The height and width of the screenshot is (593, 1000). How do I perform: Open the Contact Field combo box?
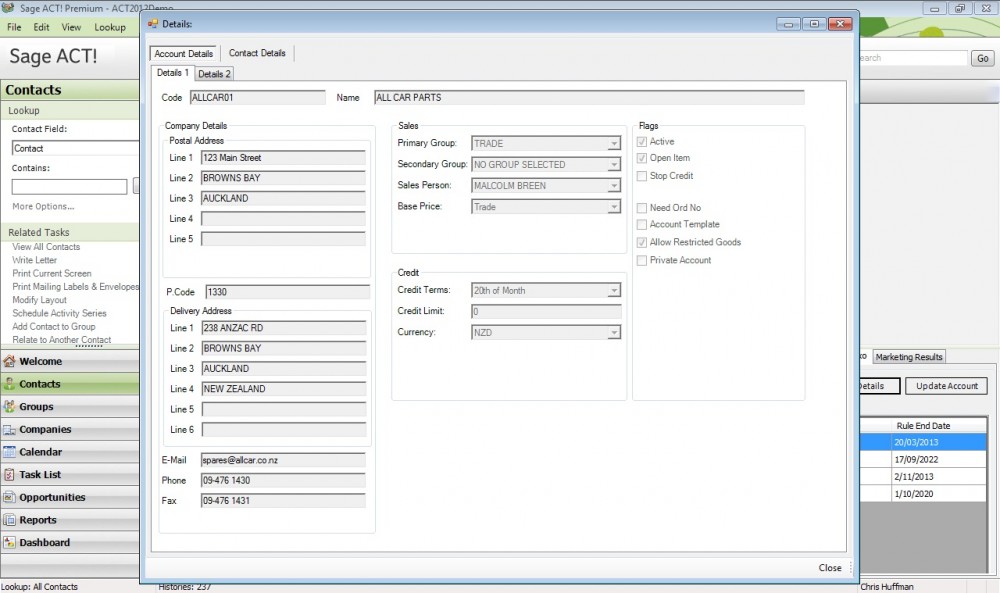click(75, 148)
